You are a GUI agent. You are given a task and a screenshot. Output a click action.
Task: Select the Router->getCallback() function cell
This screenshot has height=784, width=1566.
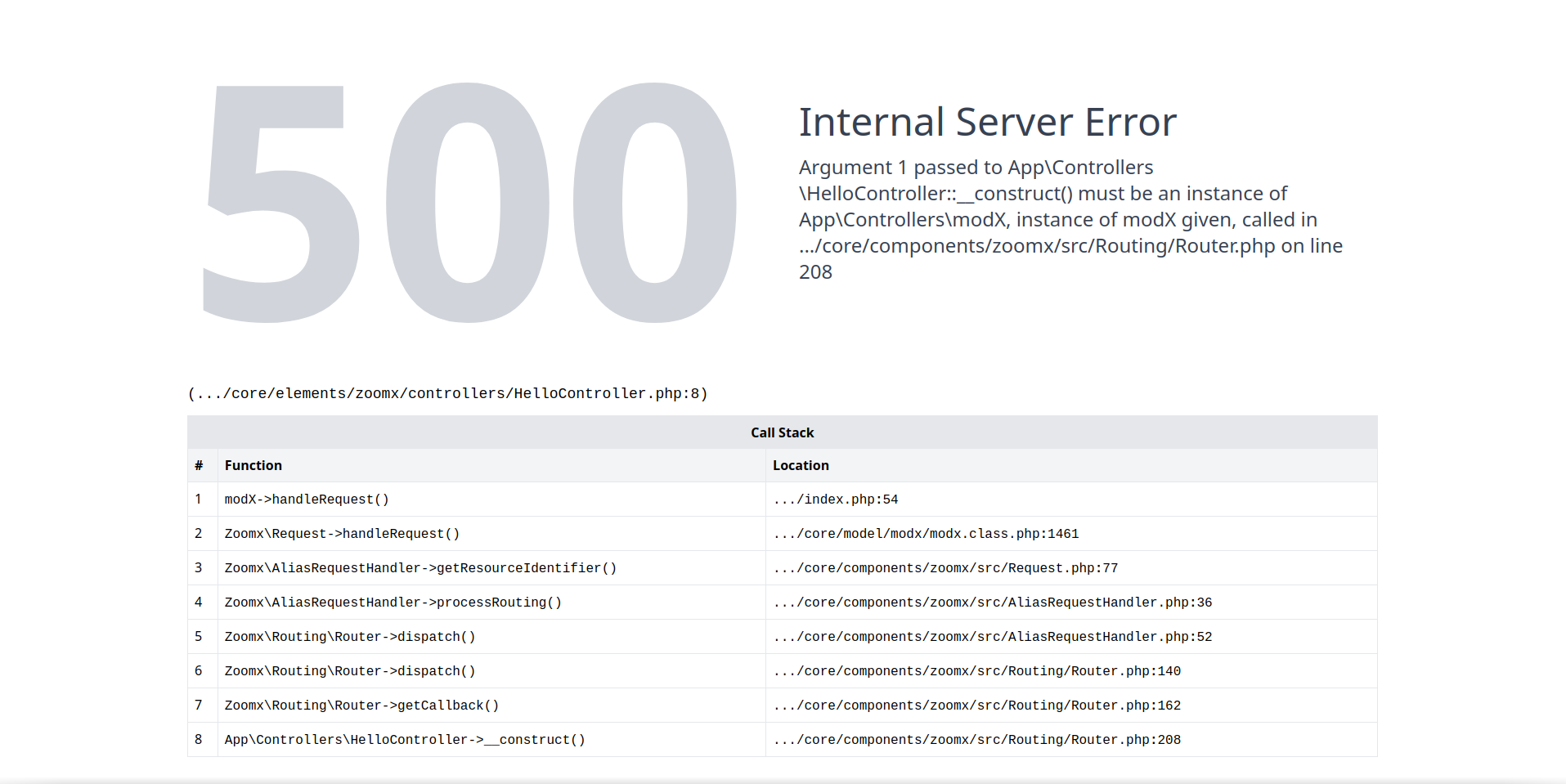pyautogui.click(x=491, y=706)
